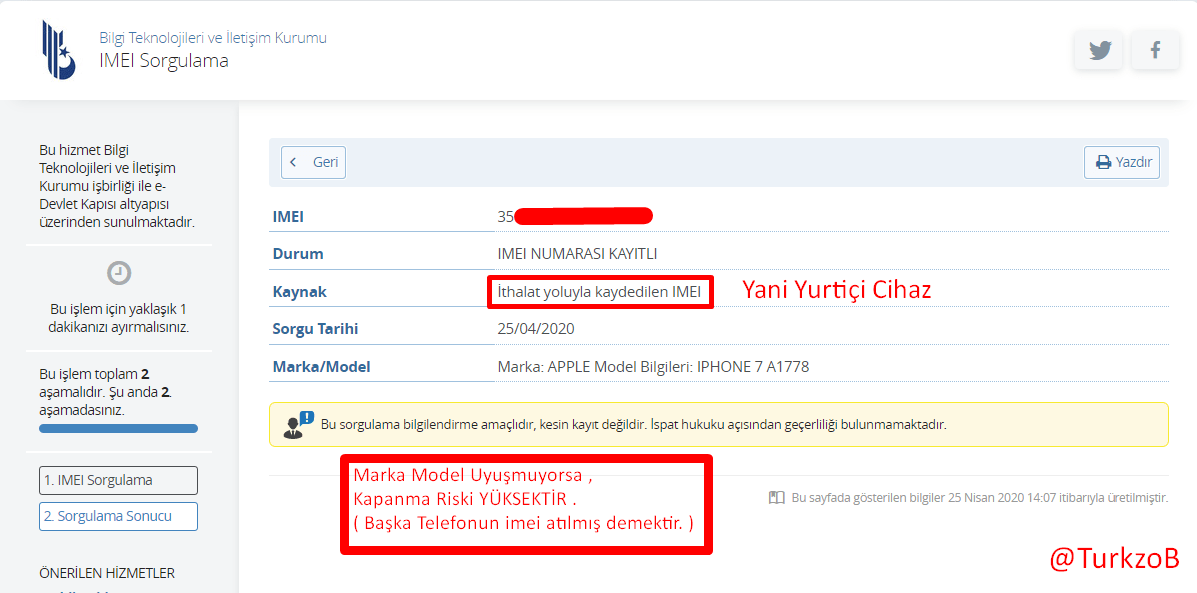Click the yellow disclaimer notice text
The image size is (1197, 593).
click(634, 424)
